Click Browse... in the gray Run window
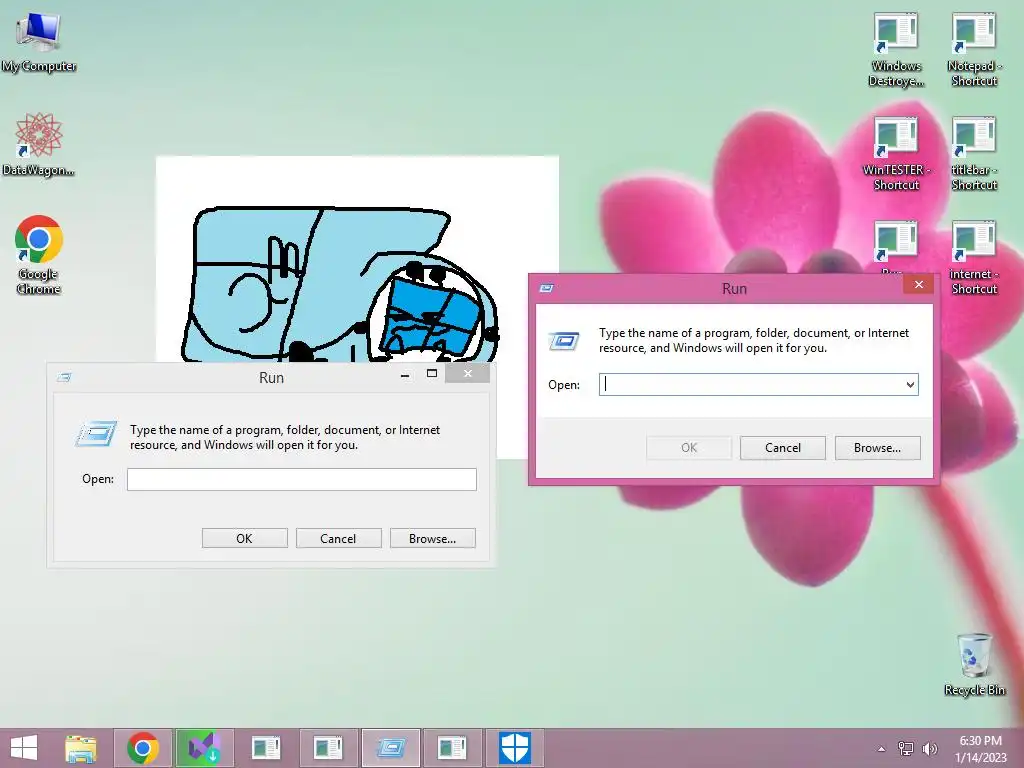Image resolution: width=1024 pixels, height=768 pixels. click(432, 539)
